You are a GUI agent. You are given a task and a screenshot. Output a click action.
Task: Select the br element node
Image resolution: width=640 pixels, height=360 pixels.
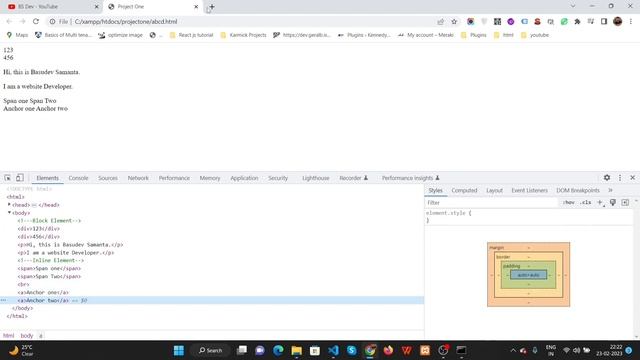23,284
